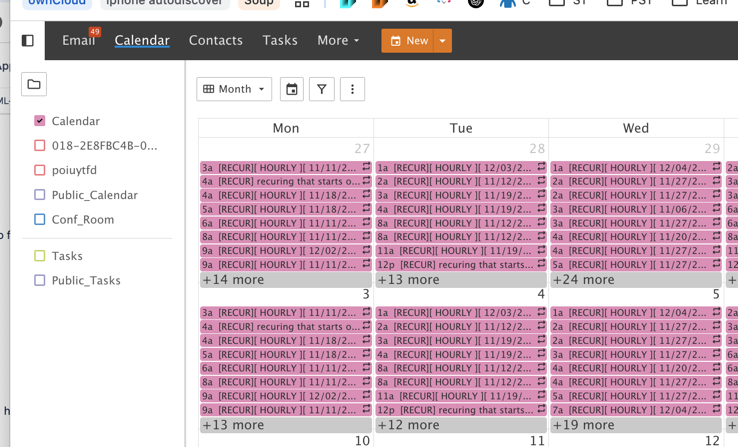The width and height of the screenshot is (738, 447).
Task: Check the Public_Calendar checkbox
Action: point(40,195)
